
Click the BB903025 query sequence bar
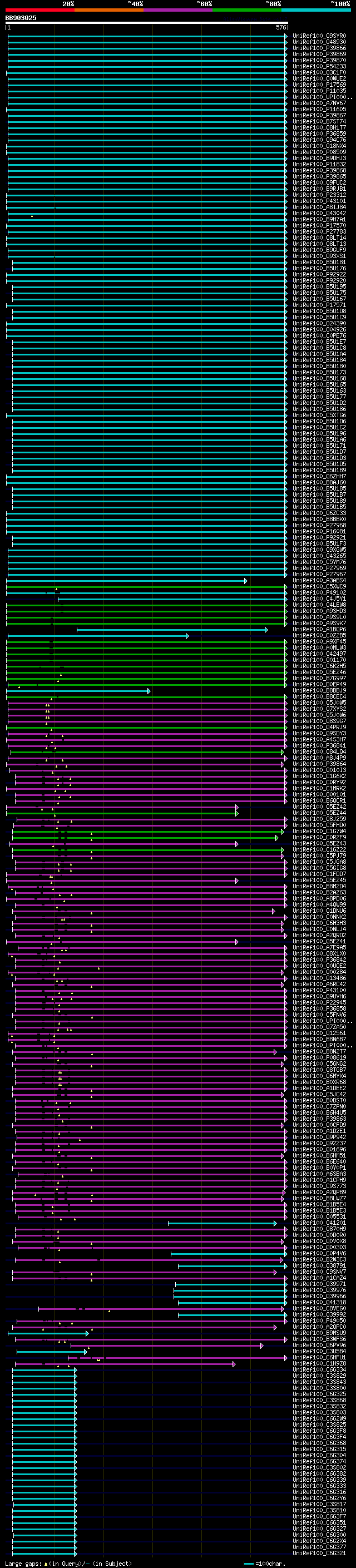pyautogui.click(x=147, y=22)
